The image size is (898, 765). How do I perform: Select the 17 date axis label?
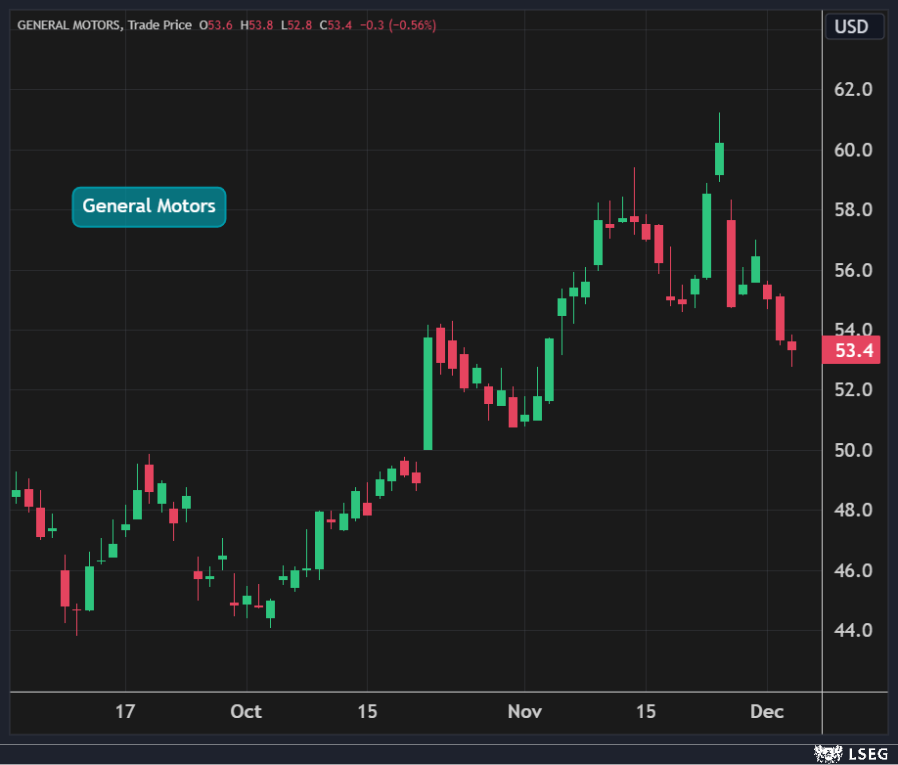125,712
